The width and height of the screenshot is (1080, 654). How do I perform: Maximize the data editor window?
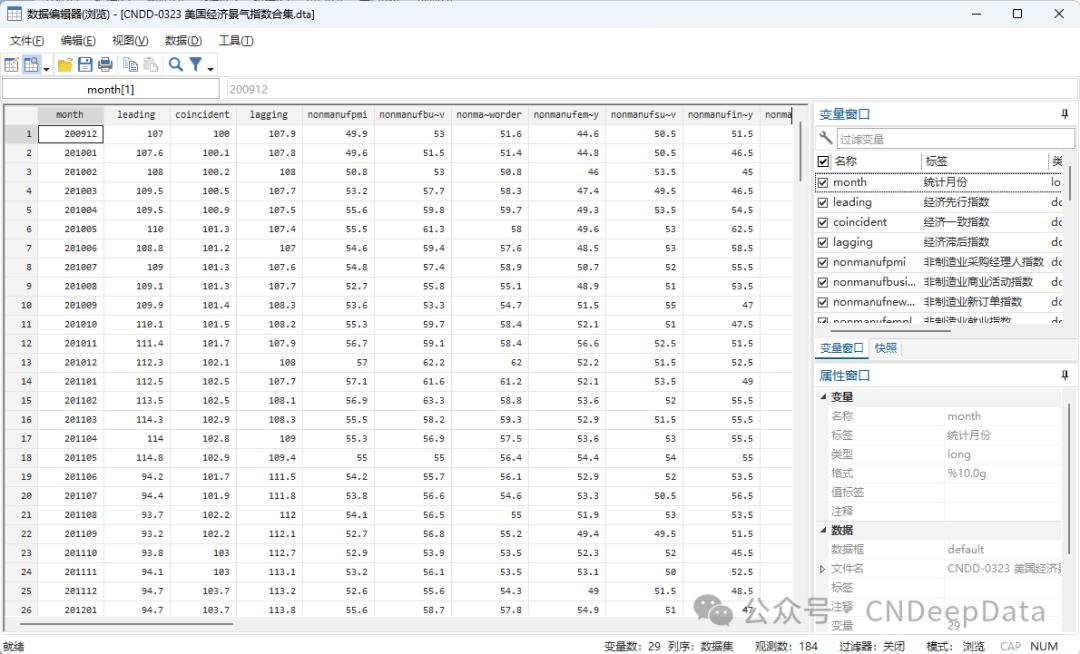1017,14
